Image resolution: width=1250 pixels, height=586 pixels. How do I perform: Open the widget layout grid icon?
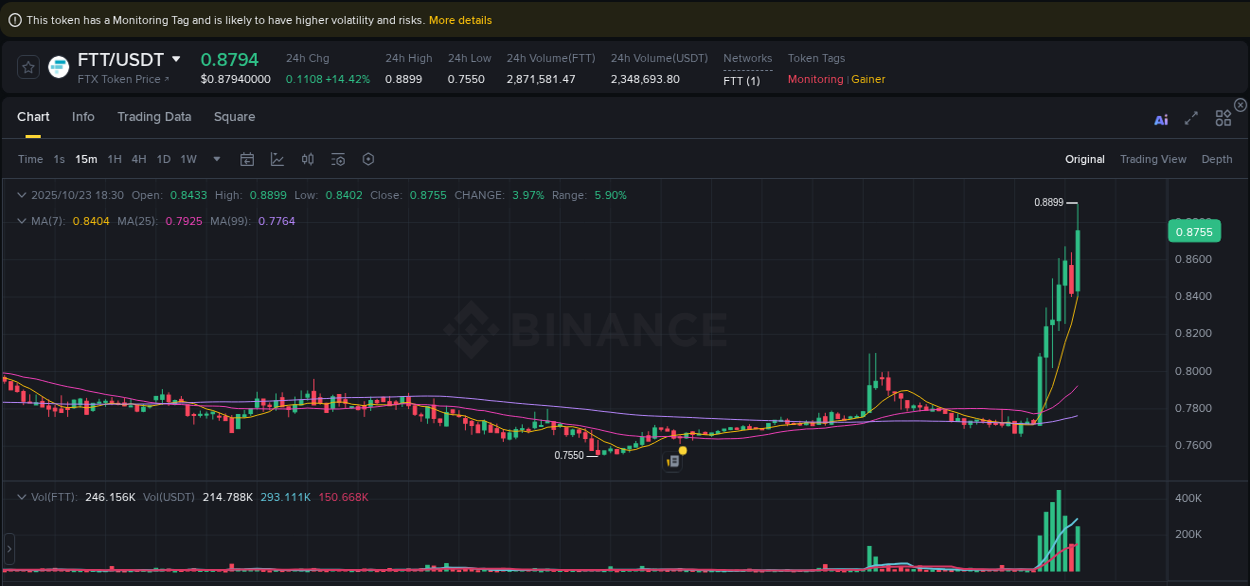click(x=1223, y=118)
